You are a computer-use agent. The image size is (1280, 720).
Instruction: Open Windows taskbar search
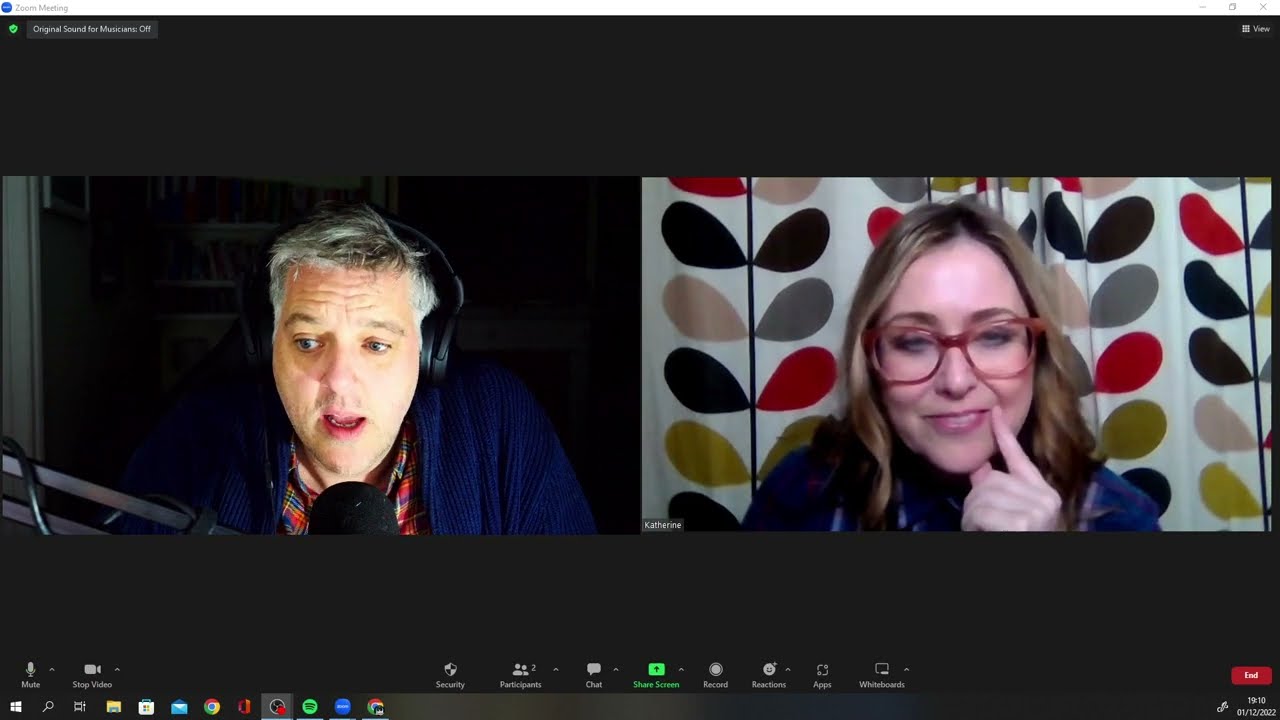(x=48, y=707)
